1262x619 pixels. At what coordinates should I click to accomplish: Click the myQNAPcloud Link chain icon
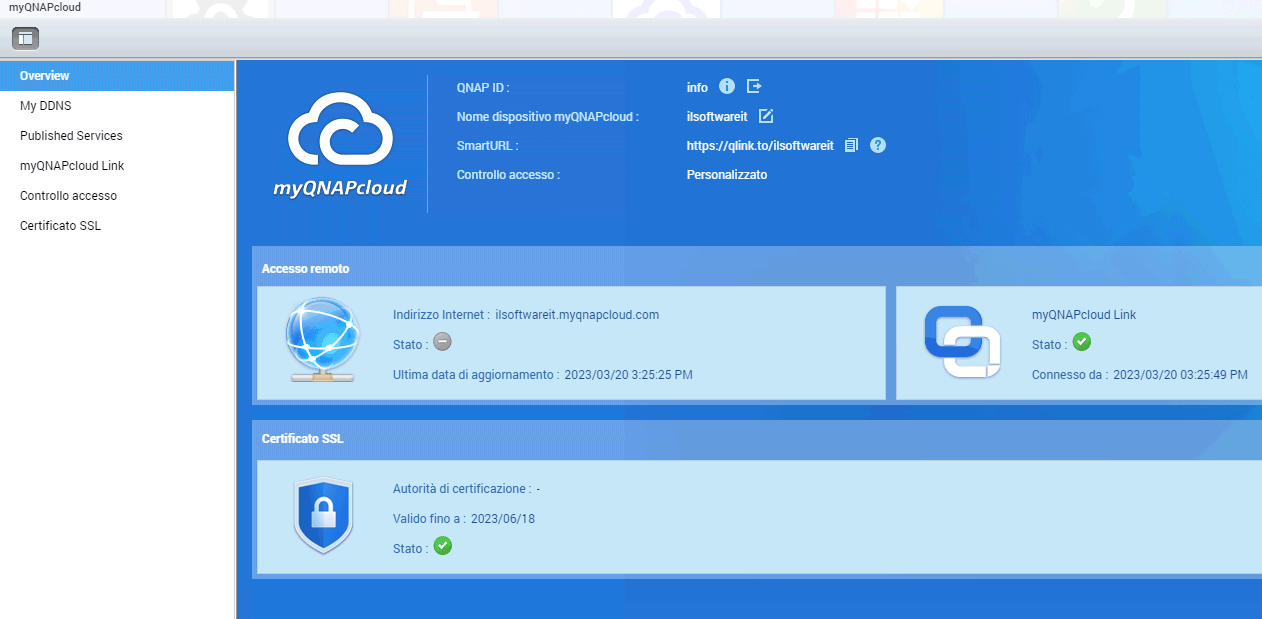point(962,342)
